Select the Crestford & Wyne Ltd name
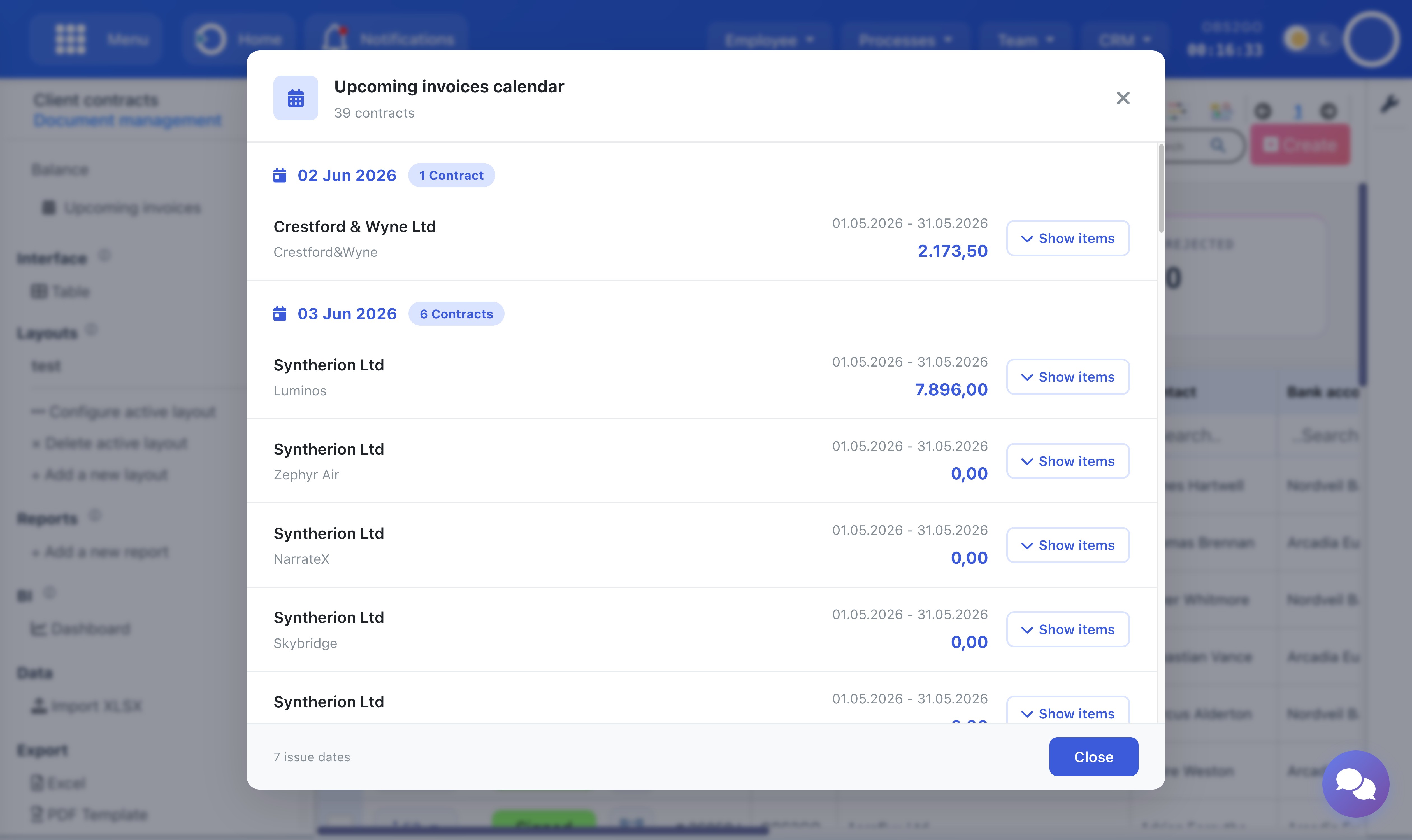The width and height of the screenshot is (1412, 840). (355, 227)
